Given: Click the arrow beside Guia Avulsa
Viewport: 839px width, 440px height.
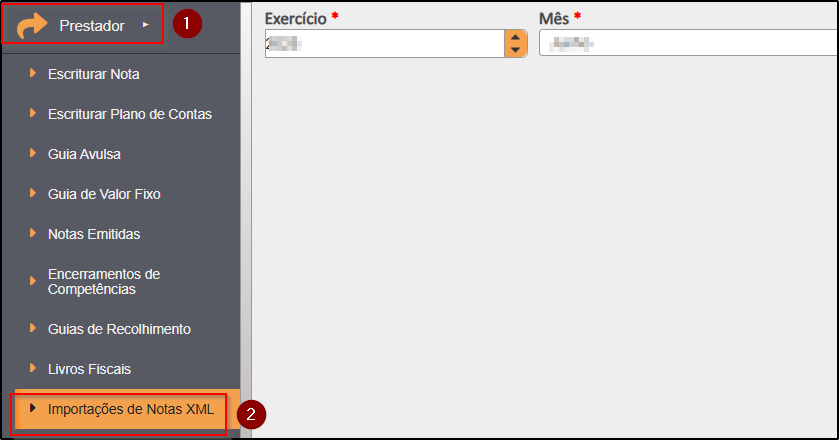Looking at the screenshot, I should (33, 153).
